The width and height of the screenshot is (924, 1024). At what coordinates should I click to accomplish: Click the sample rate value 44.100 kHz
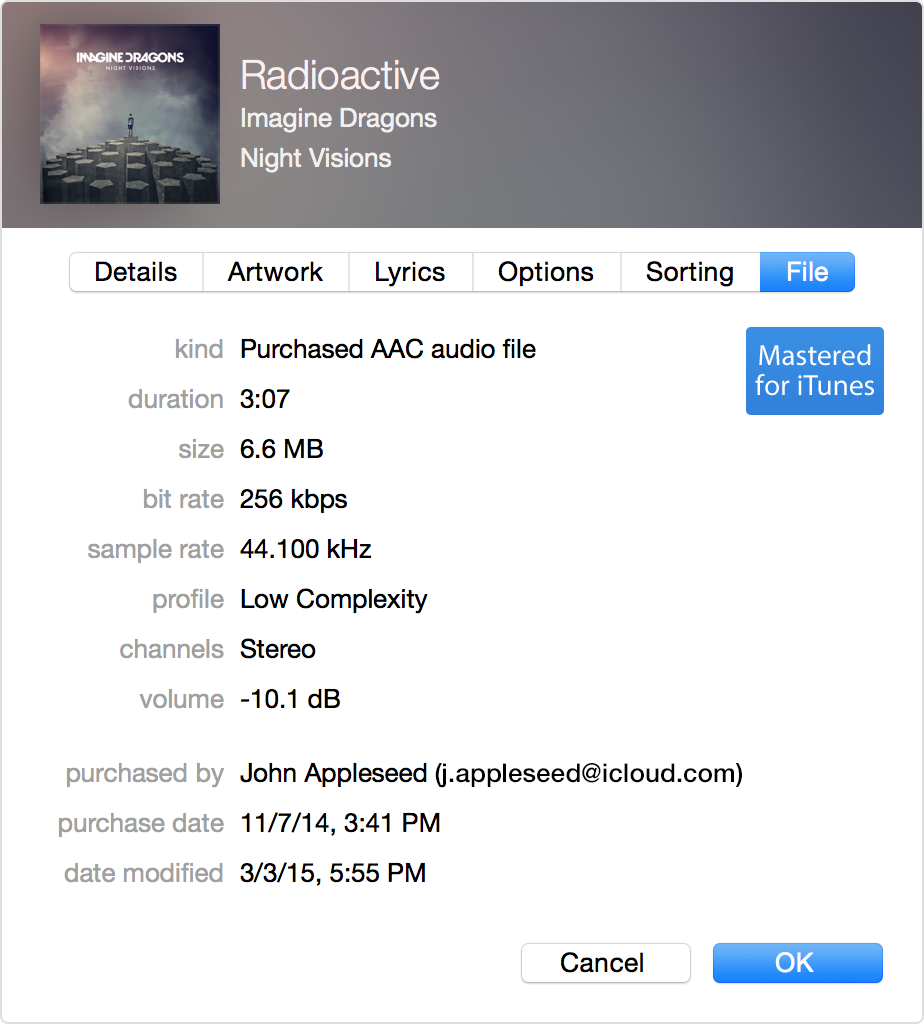point(306,549)
